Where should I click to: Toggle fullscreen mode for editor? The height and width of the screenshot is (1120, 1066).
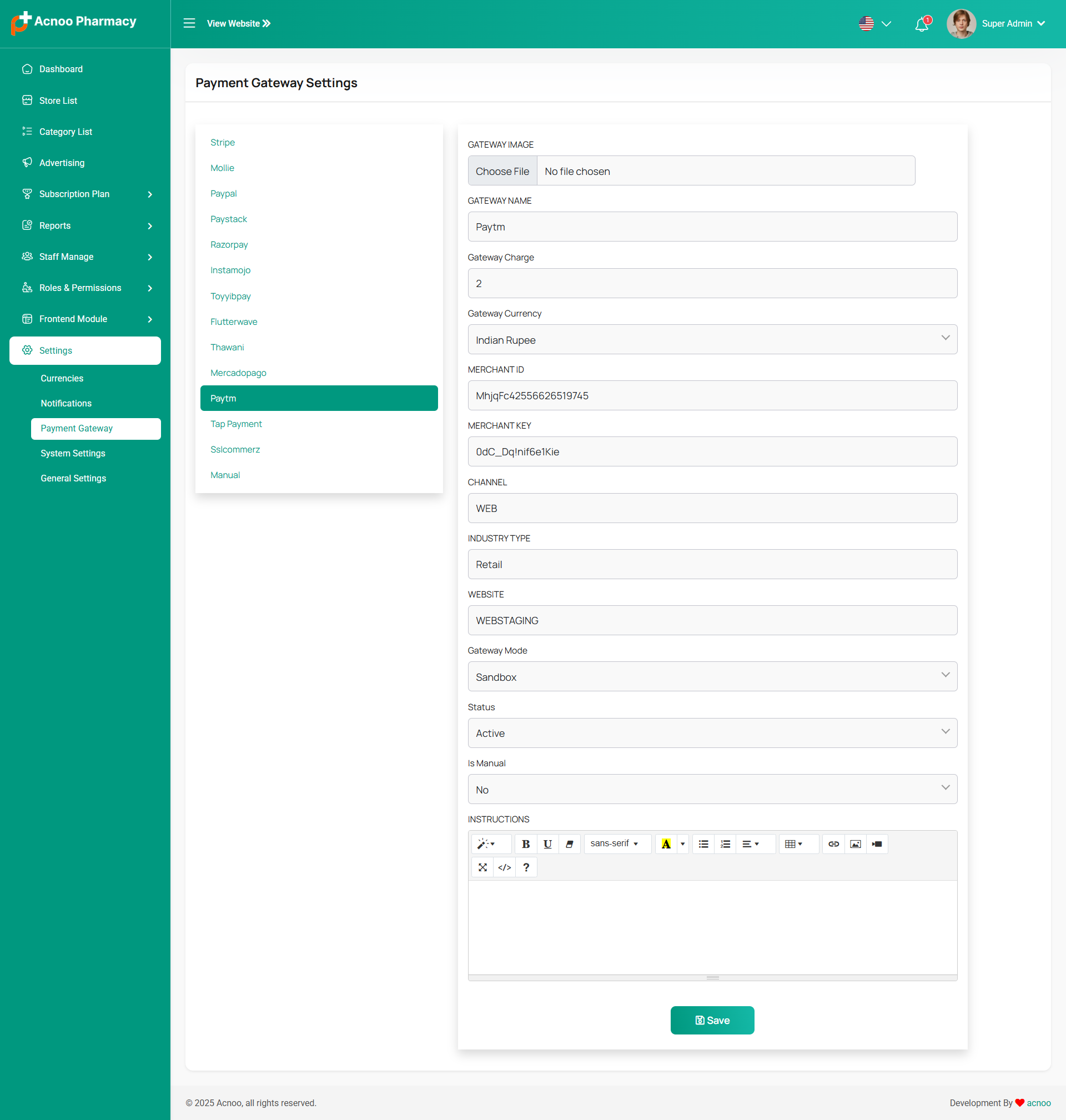pyautogui.click(x=482, y=867)
